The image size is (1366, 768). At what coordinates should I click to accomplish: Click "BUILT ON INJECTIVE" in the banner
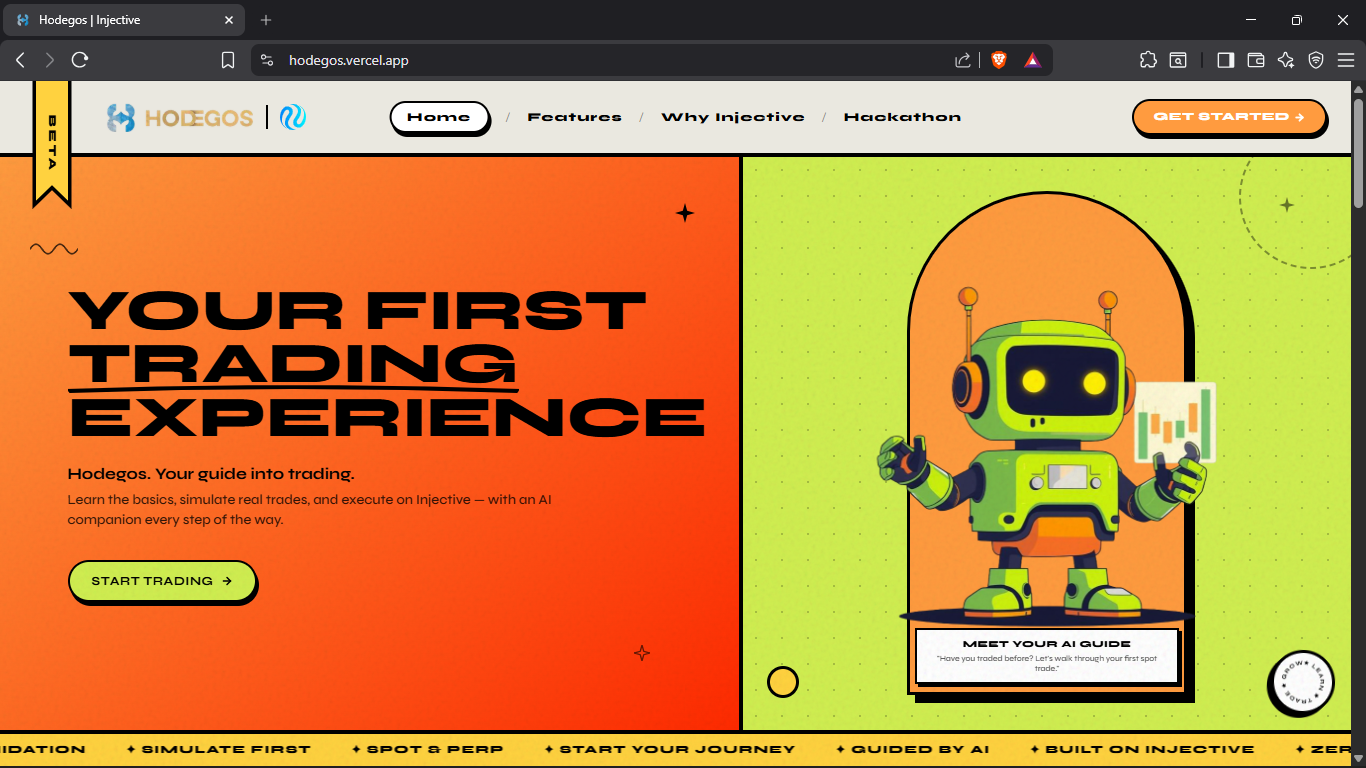coord(1149,749)
